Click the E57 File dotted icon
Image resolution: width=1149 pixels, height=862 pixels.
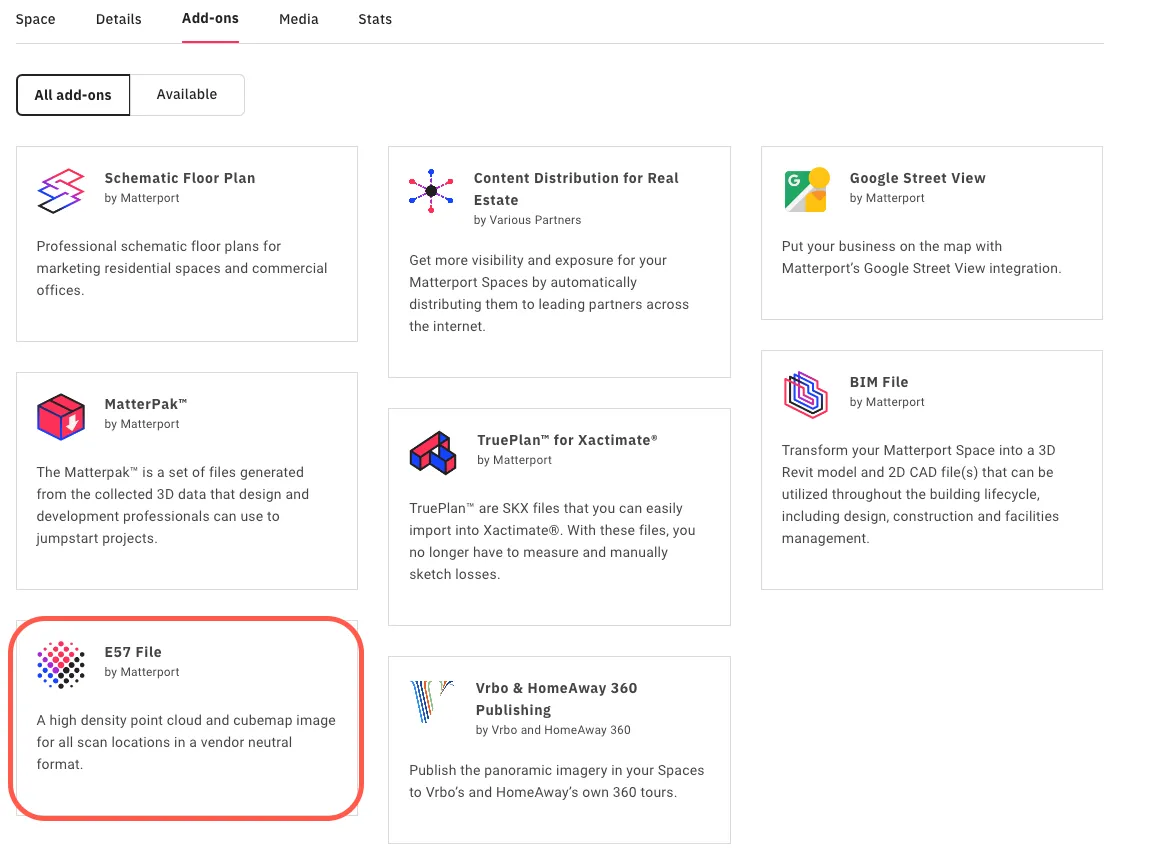click(x=61, y=665)
